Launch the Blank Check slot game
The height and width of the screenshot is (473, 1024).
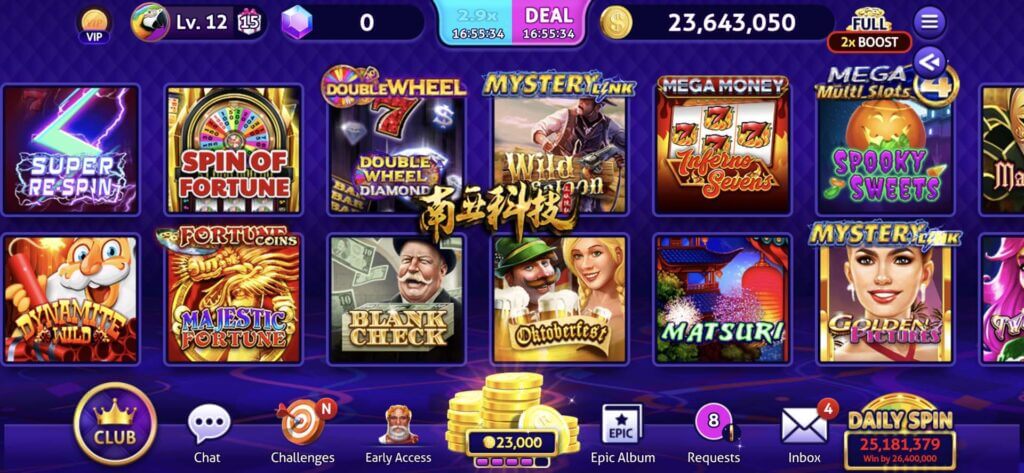397,299
